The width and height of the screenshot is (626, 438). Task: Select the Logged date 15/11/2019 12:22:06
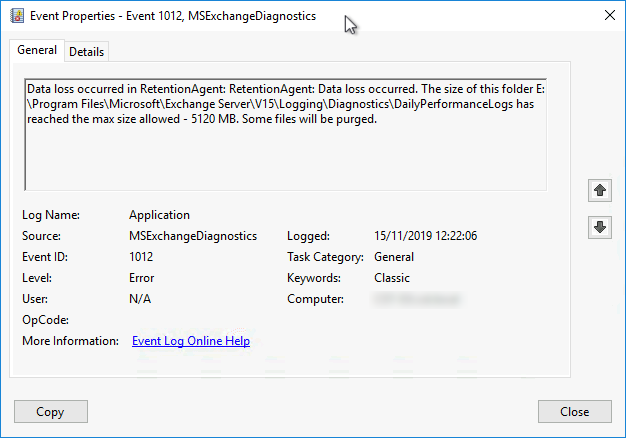coord(425,236)
